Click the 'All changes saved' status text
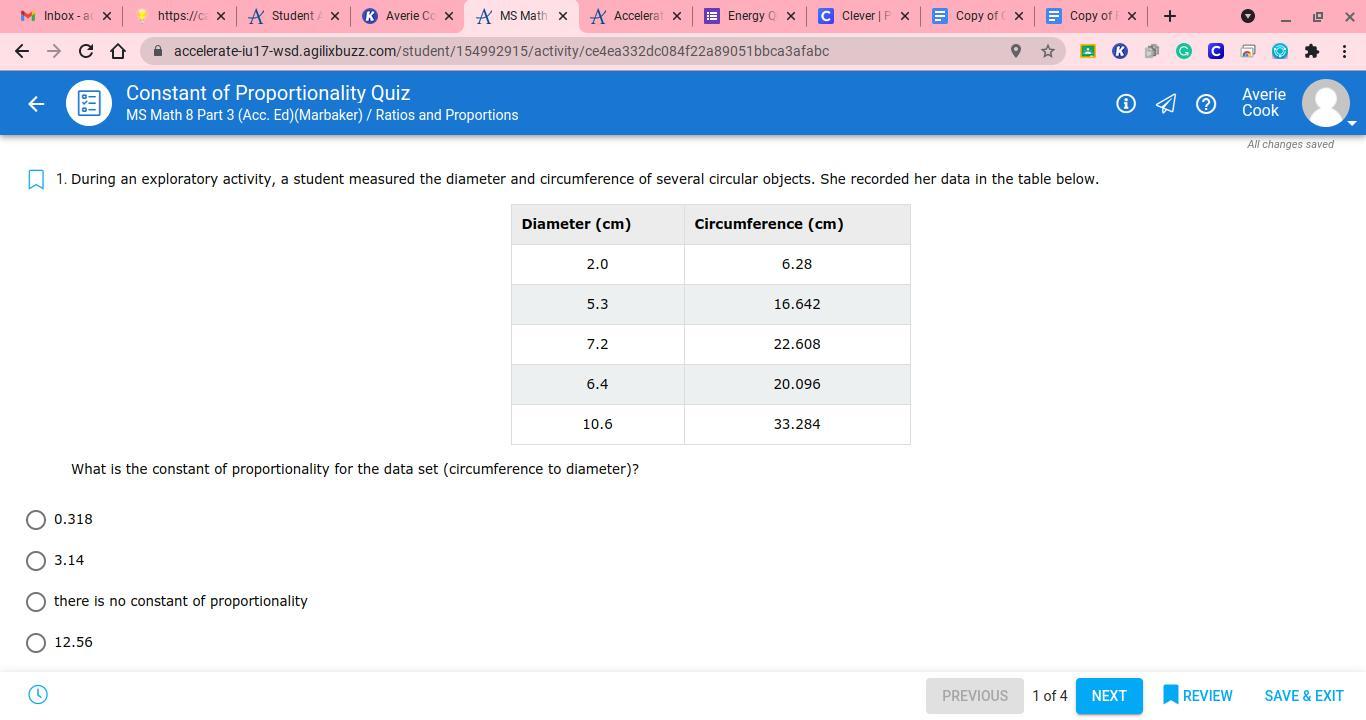This screenshot has width=1366, height=720. point(1290,144)
